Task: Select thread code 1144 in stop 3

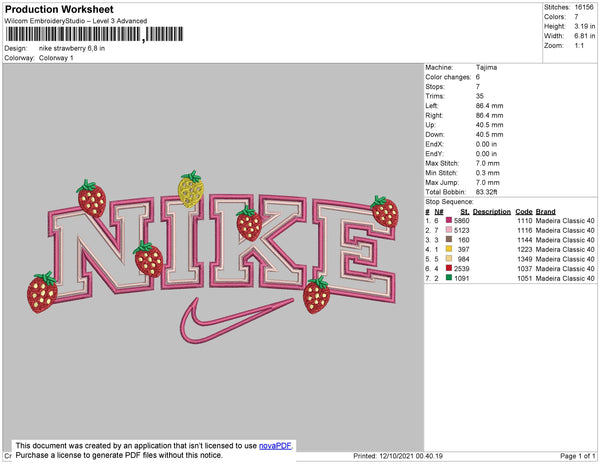Action: 525,240
